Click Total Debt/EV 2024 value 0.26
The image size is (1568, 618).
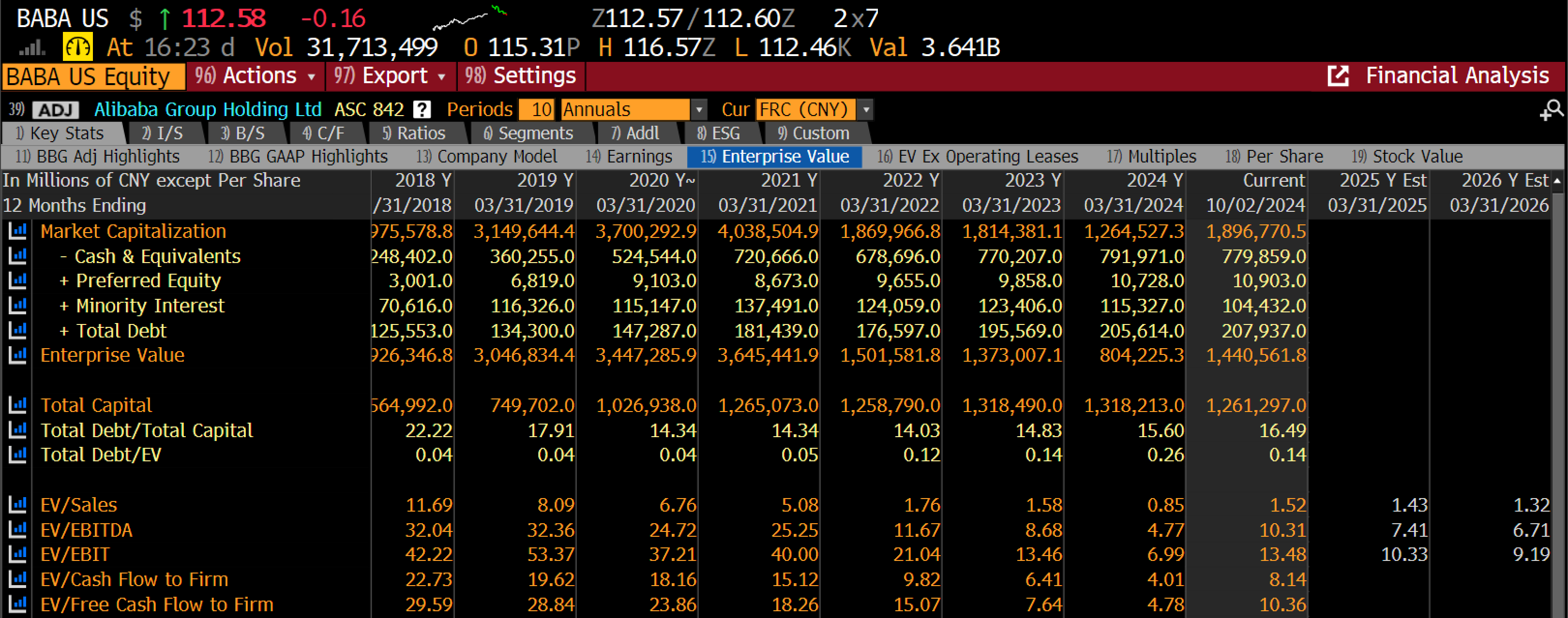click(1165, 455)
